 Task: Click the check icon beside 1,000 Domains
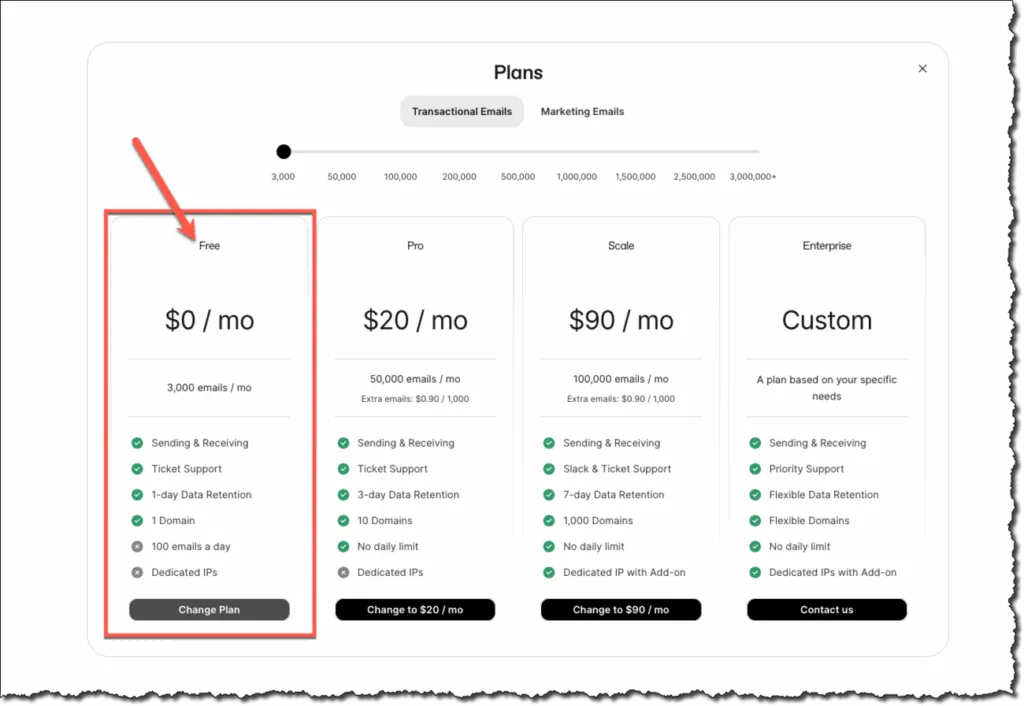(x=549, y=521)
